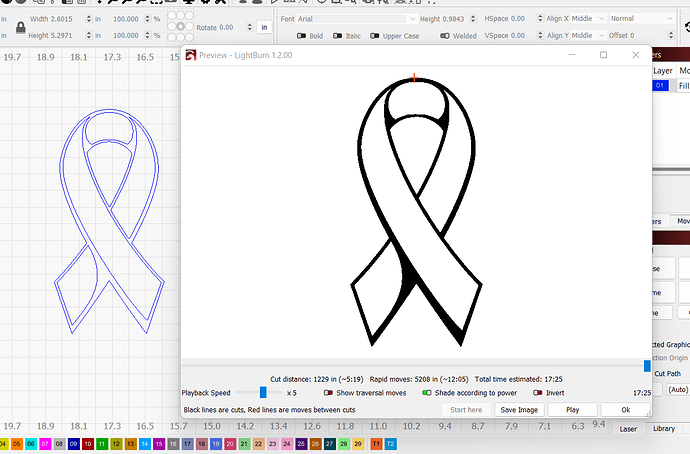
Task: Pick the navy 09 palette color
Action: [x=73, y=444]
